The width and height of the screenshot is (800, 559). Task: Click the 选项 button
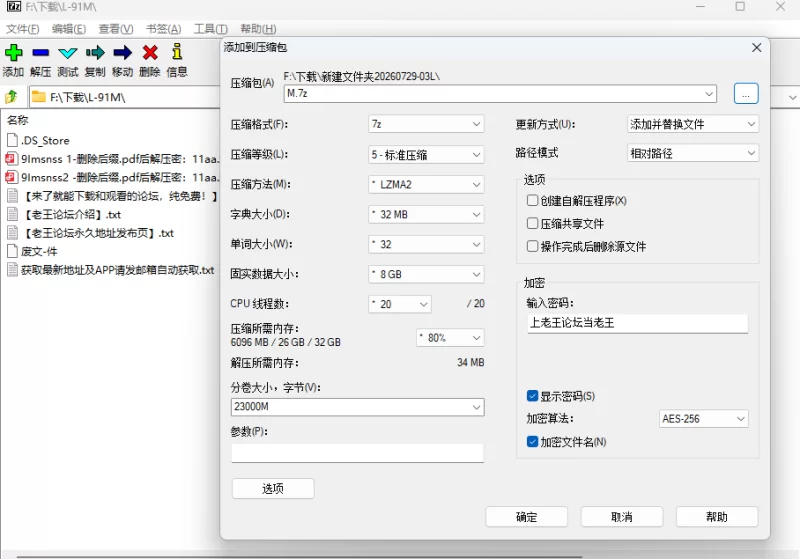coord(273,489)
